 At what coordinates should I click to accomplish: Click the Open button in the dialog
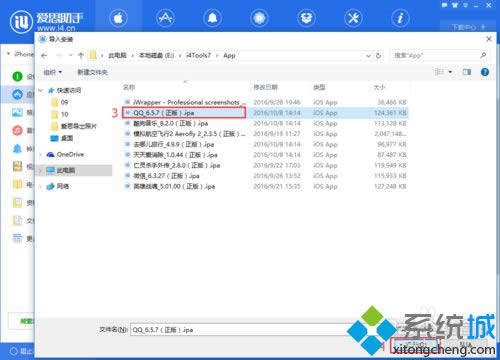click(x=414, y=344)
